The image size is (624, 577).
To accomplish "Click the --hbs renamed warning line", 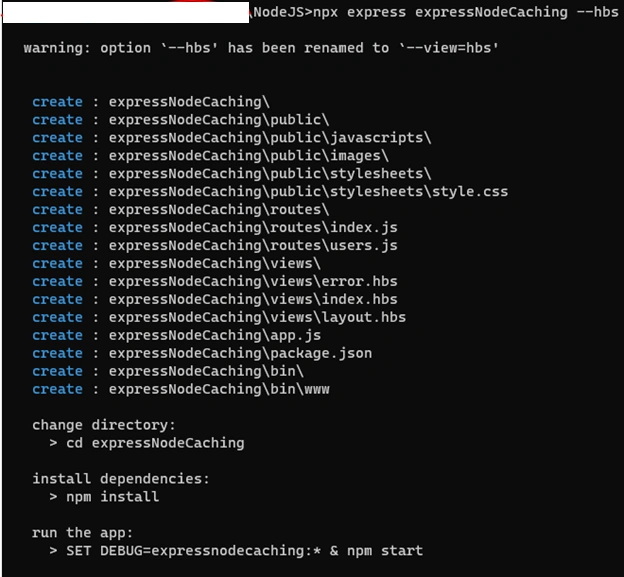I will (x=261, y=48).
